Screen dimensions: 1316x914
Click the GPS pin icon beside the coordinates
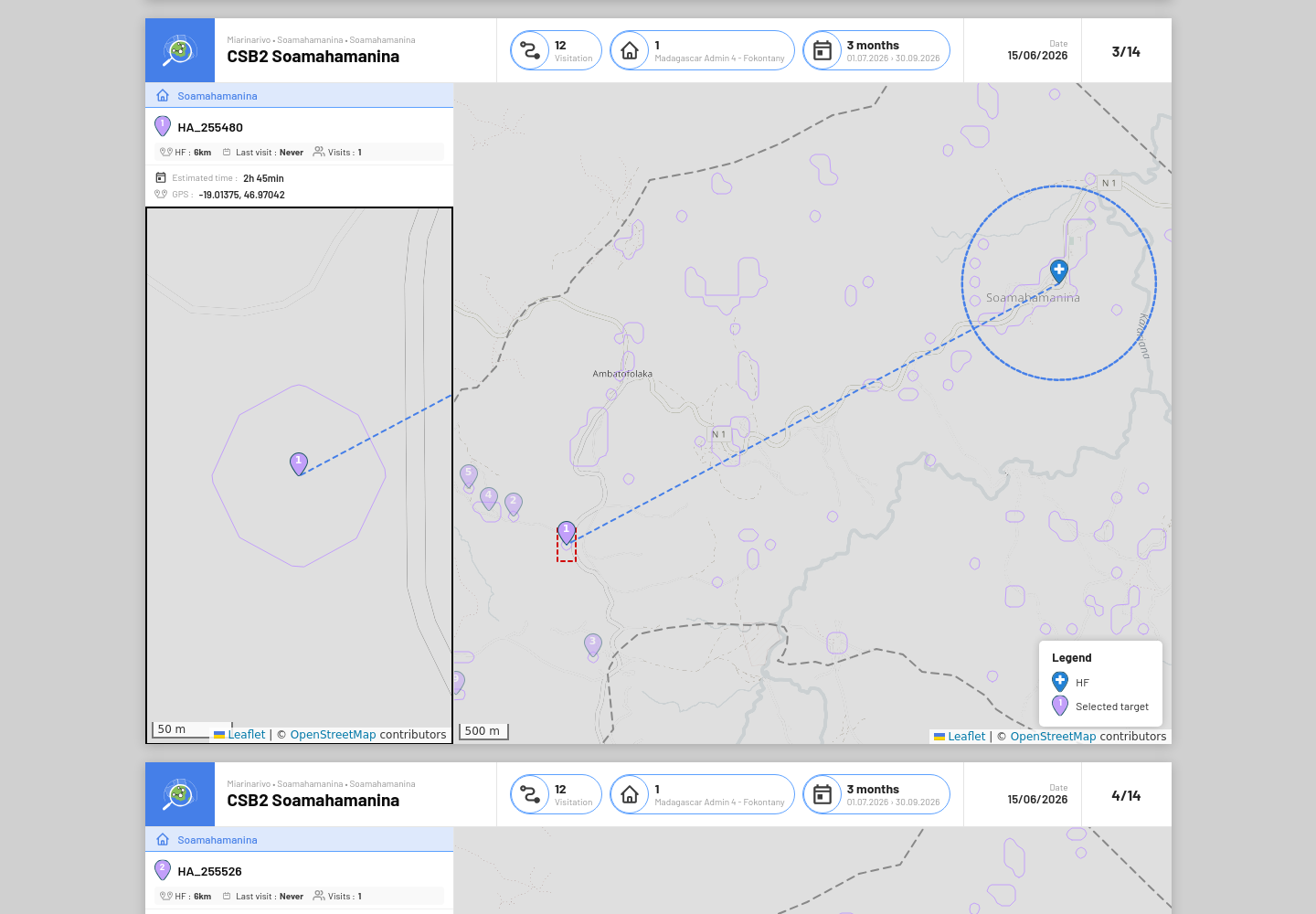coord(161,194)
